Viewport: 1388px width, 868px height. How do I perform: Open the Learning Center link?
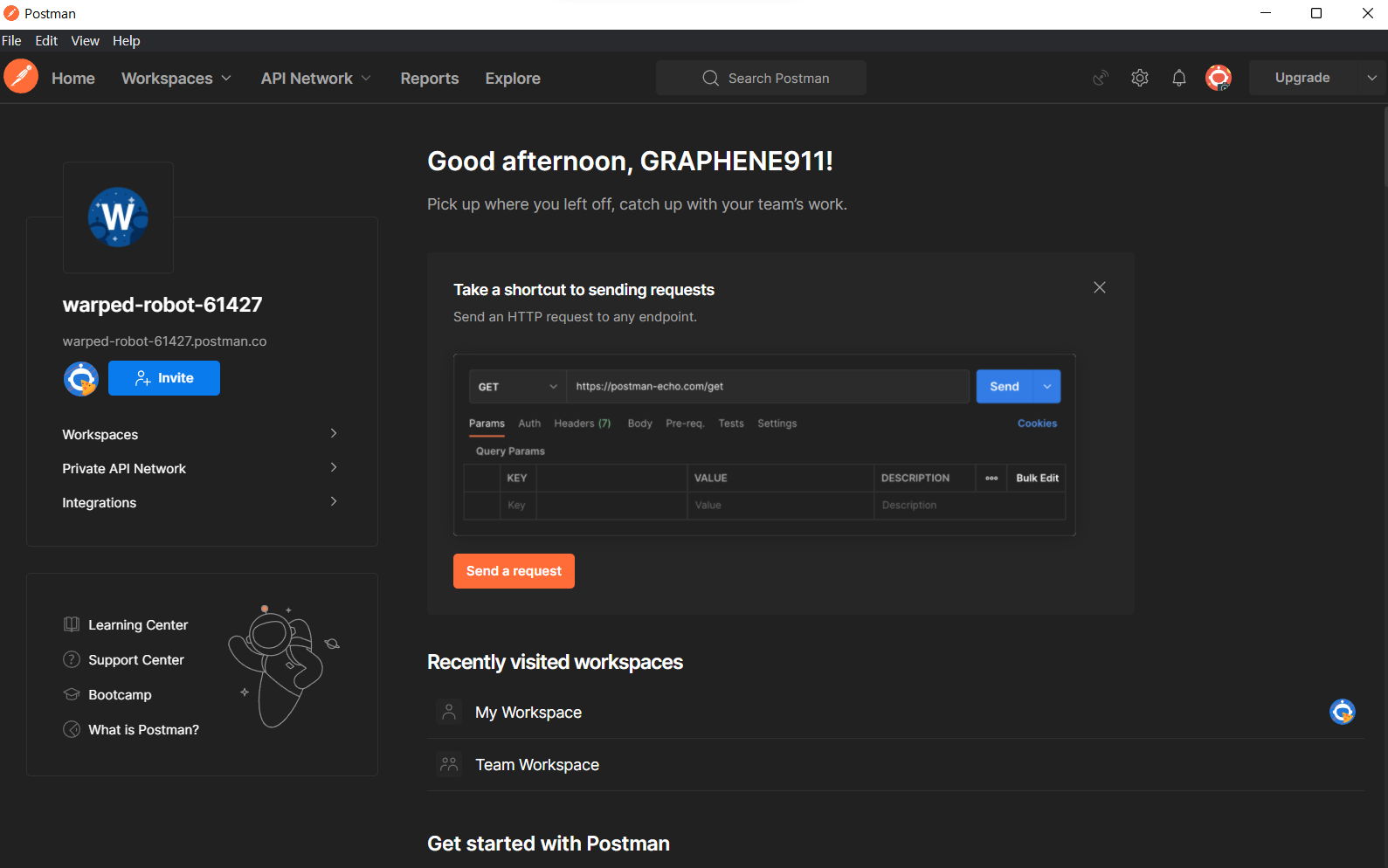(138, 625)
